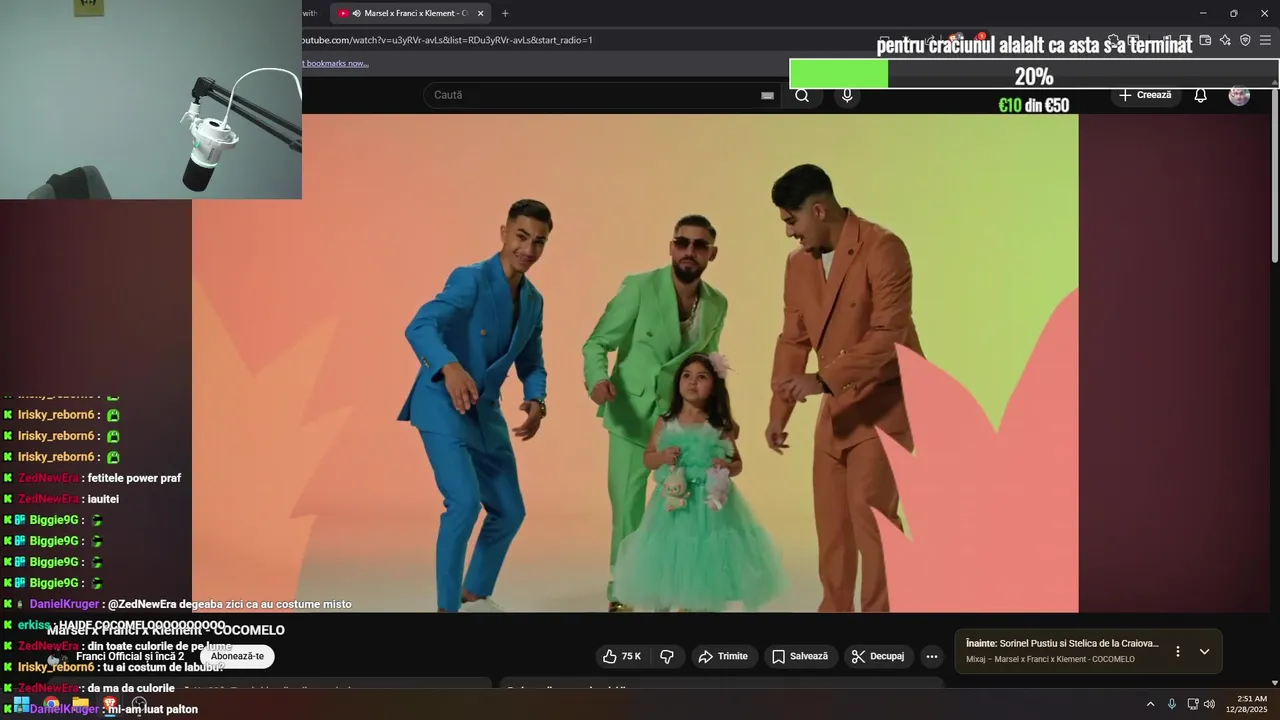Click the video player frame
The width and height of the screenshot is (1280, 720).
click(x=635, y=363)
